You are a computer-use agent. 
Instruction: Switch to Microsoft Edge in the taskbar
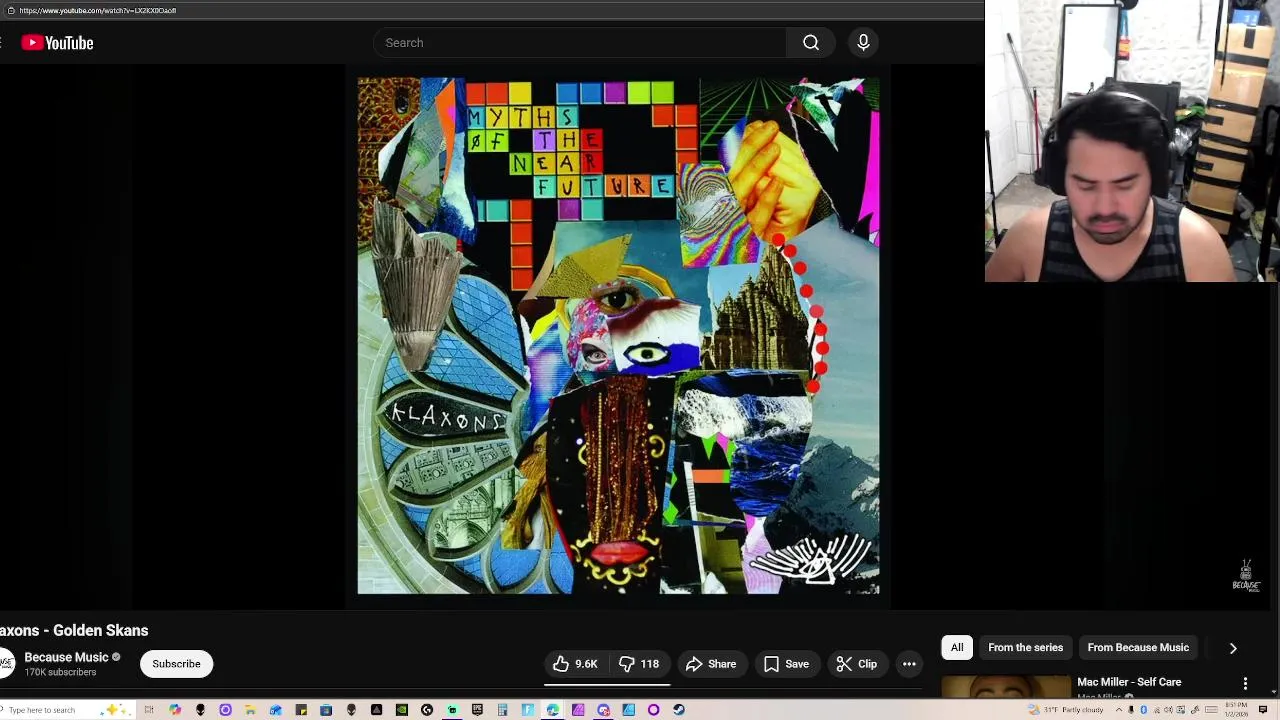(x=552, y=710)
